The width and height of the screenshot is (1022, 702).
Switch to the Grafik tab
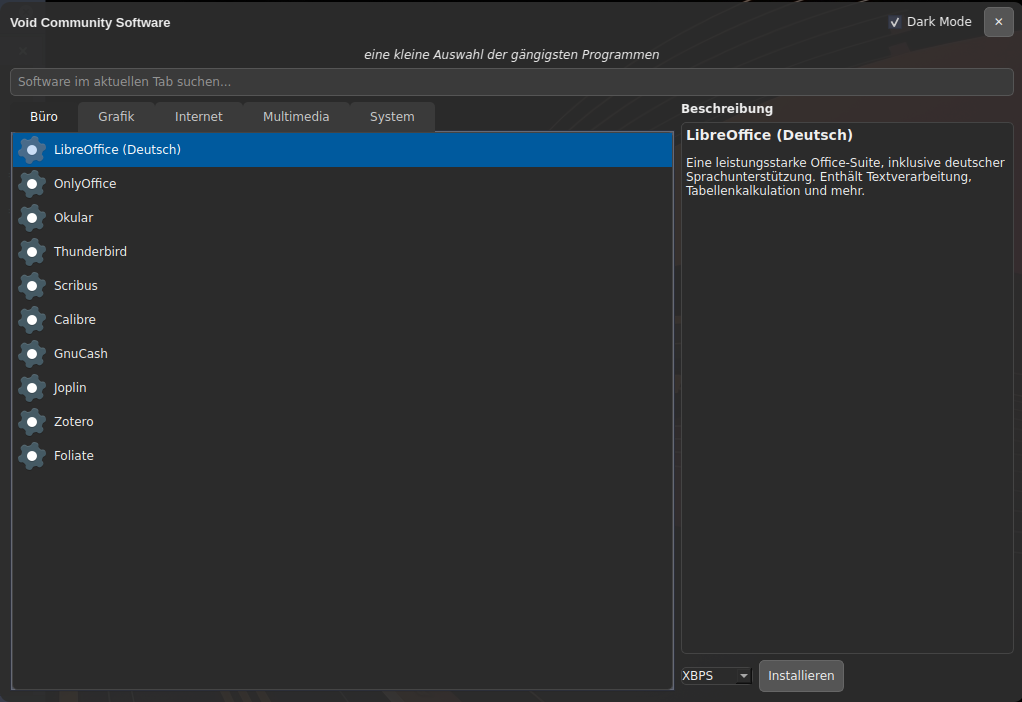click(116, 117)
